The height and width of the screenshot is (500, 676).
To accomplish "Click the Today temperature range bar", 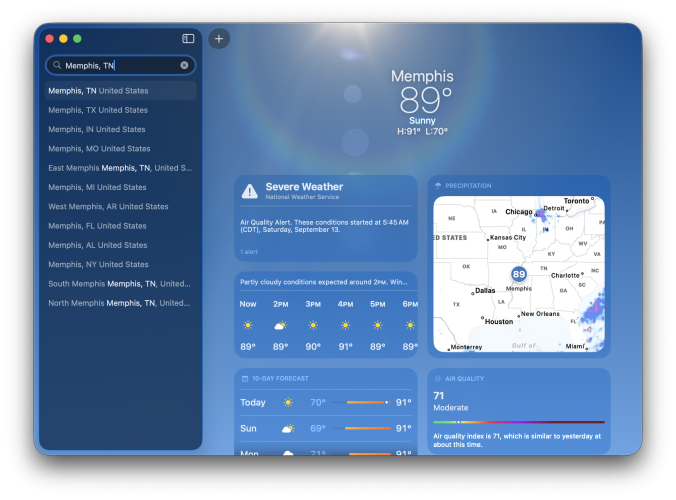I will point(366,402).
